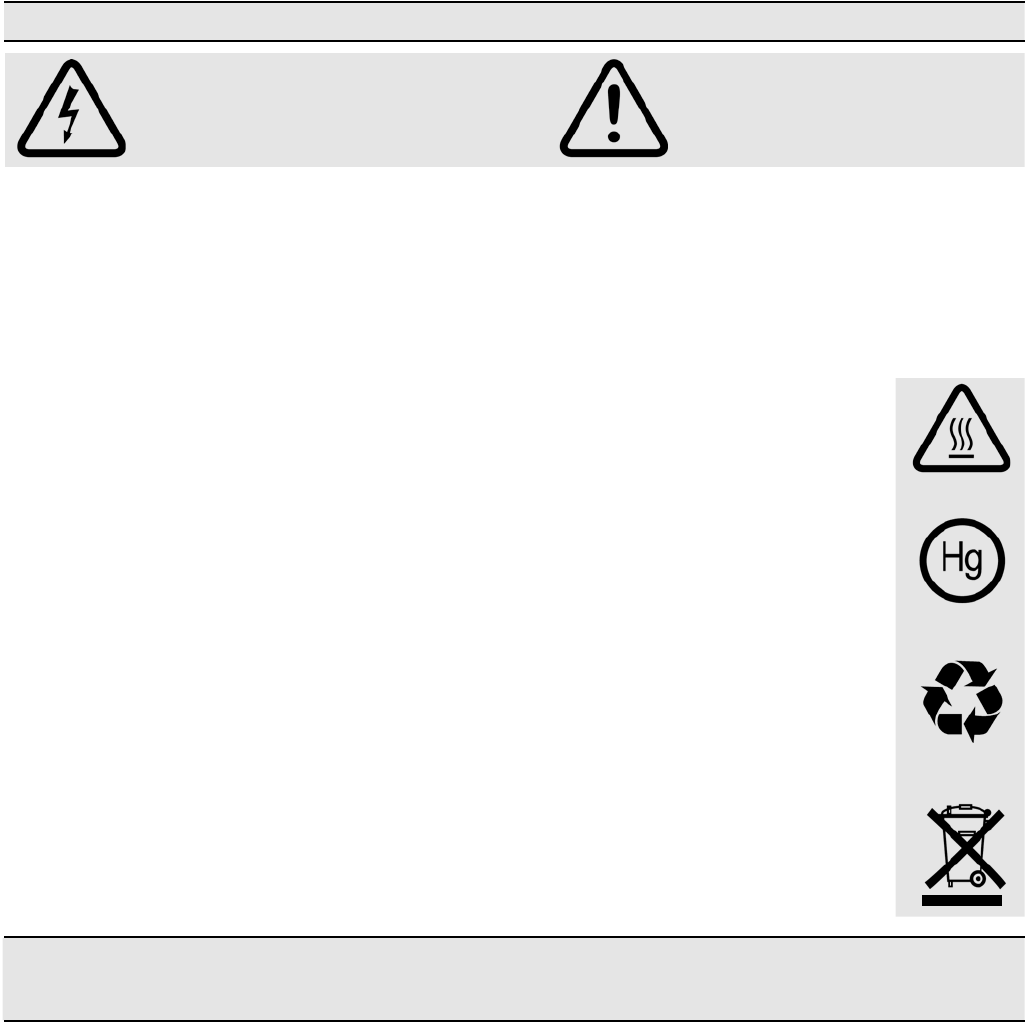Viewport: 1028px width, 1024px height.
Task: Click the top arrow of the recycling symbol
Action: pyautogui.click(x=966, y=675)
